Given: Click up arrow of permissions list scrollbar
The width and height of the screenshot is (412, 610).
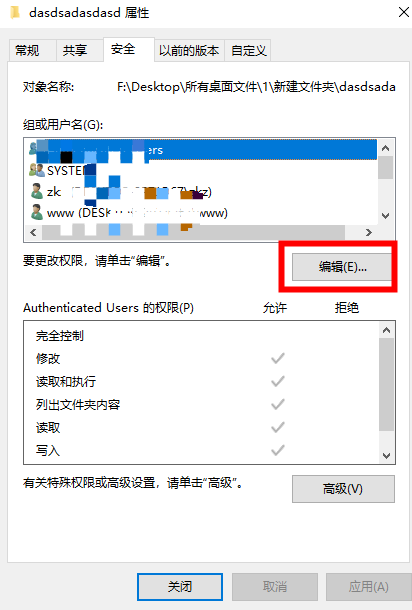Looking at the screenshot, I should pos(386,330).
